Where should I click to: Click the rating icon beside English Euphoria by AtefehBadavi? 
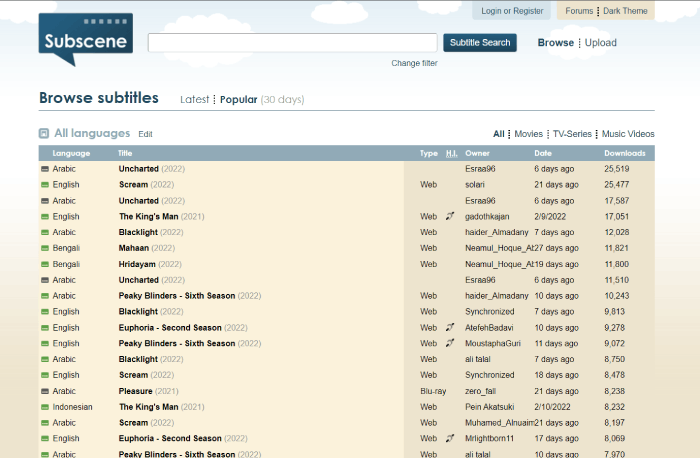click(45, 328)
